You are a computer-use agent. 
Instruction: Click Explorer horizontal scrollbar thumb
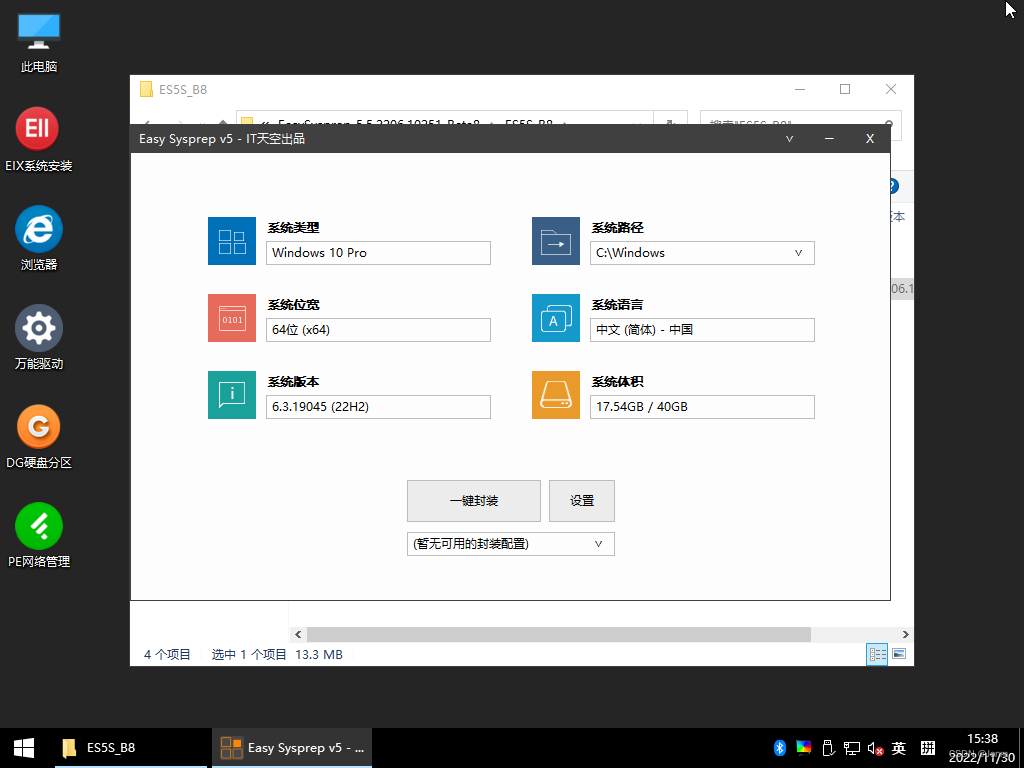[558, 634]
